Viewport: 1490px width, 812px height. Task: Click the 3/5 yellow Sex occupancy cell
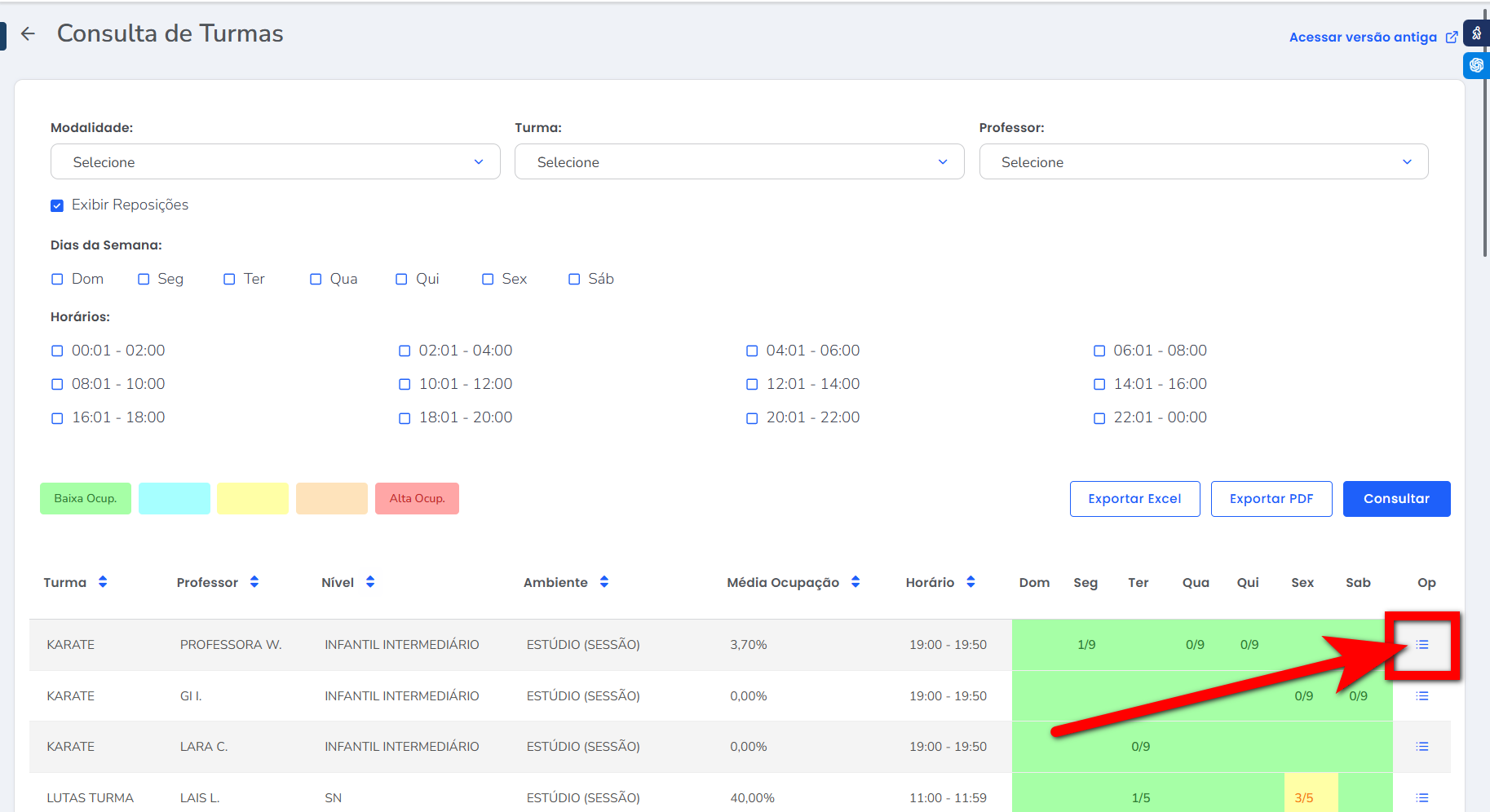[1303, 797]
